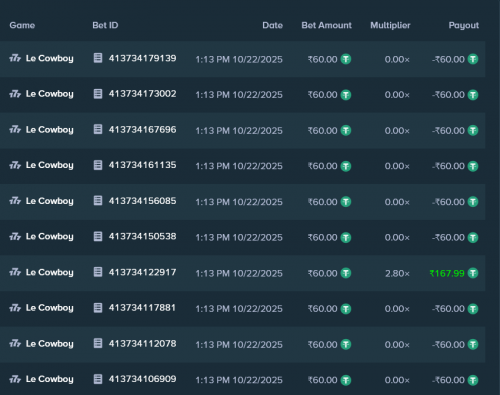Open bet ID 413734173002
The height and width of the screenshot is (395, 500).
(142, 94)
